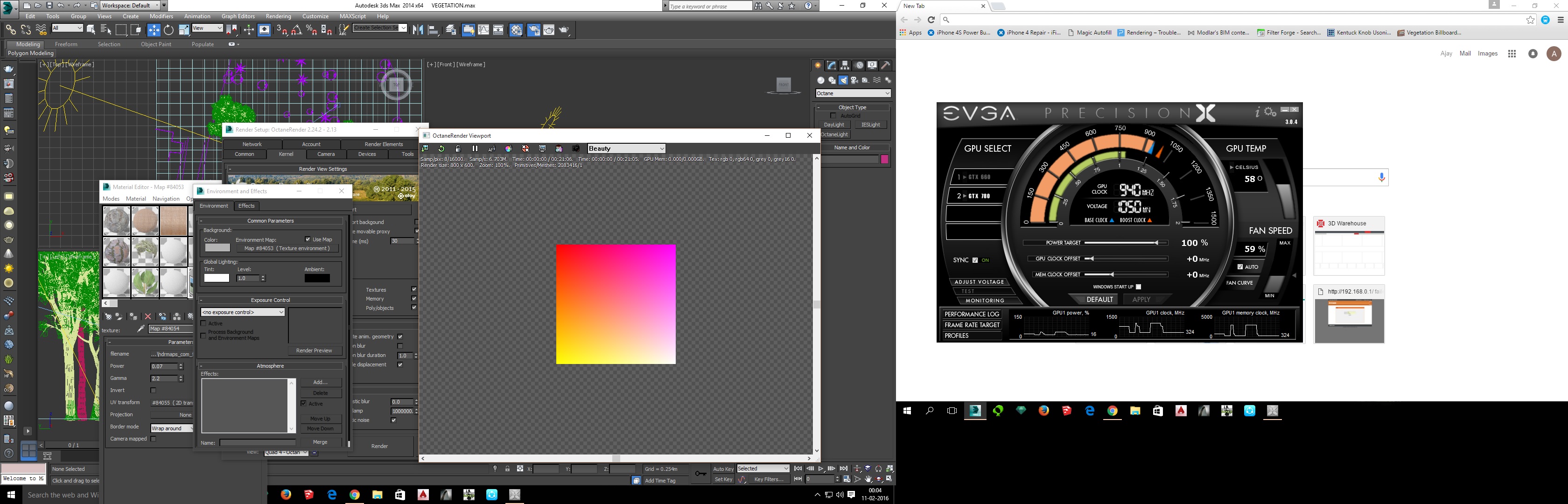Click the Select and Rotate tool
1568x504 pixels.
click(x=168, y=30)
